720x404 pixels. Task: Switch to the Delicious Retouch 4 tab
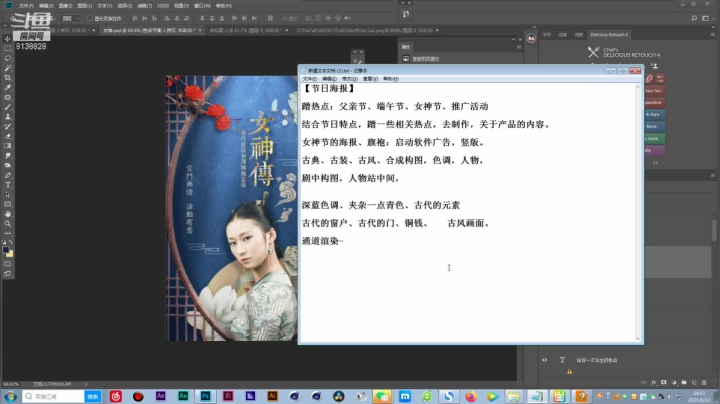coord(608,34)
